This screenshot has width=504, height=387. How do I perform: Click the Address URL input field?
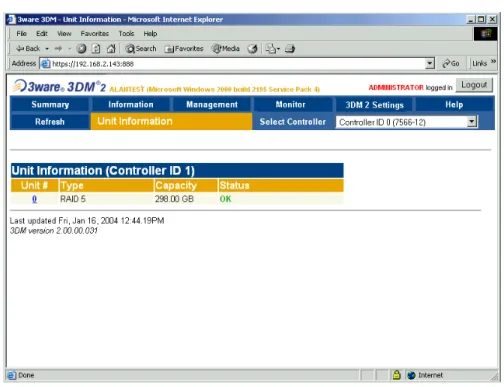[237, 64]
